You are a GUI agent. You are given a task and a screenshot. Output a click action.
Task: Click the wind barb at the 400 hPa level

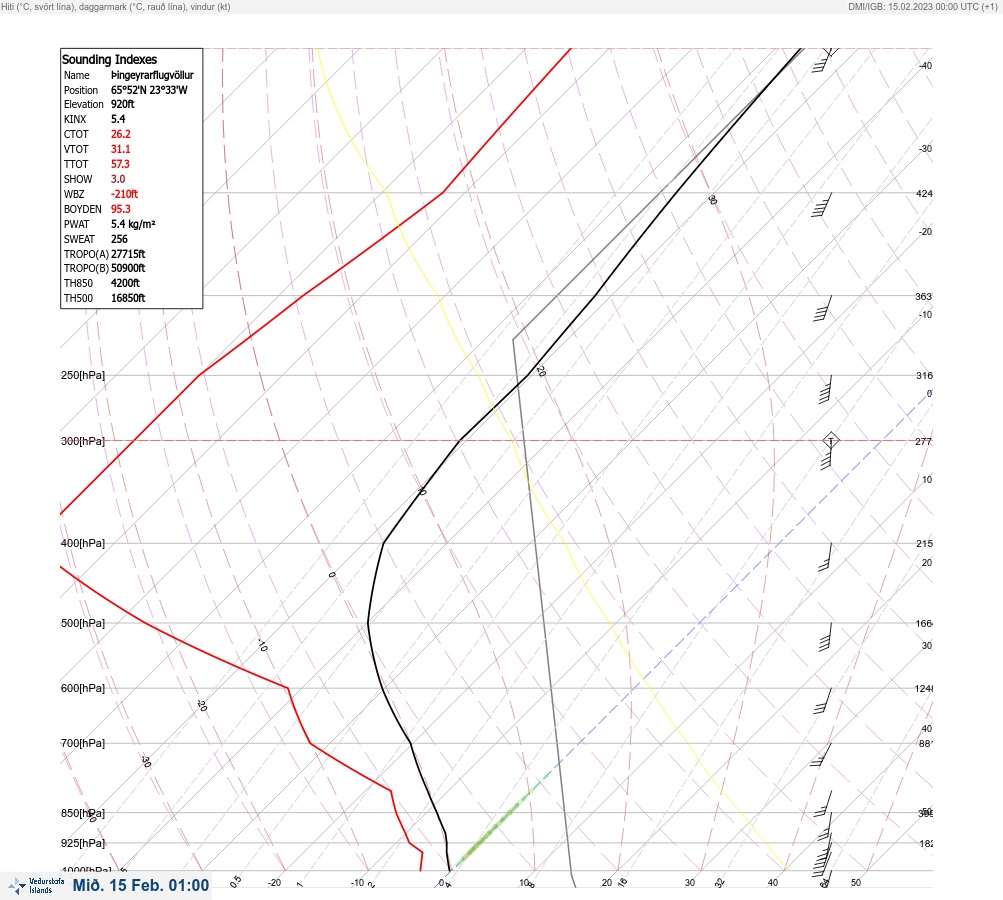826,557
